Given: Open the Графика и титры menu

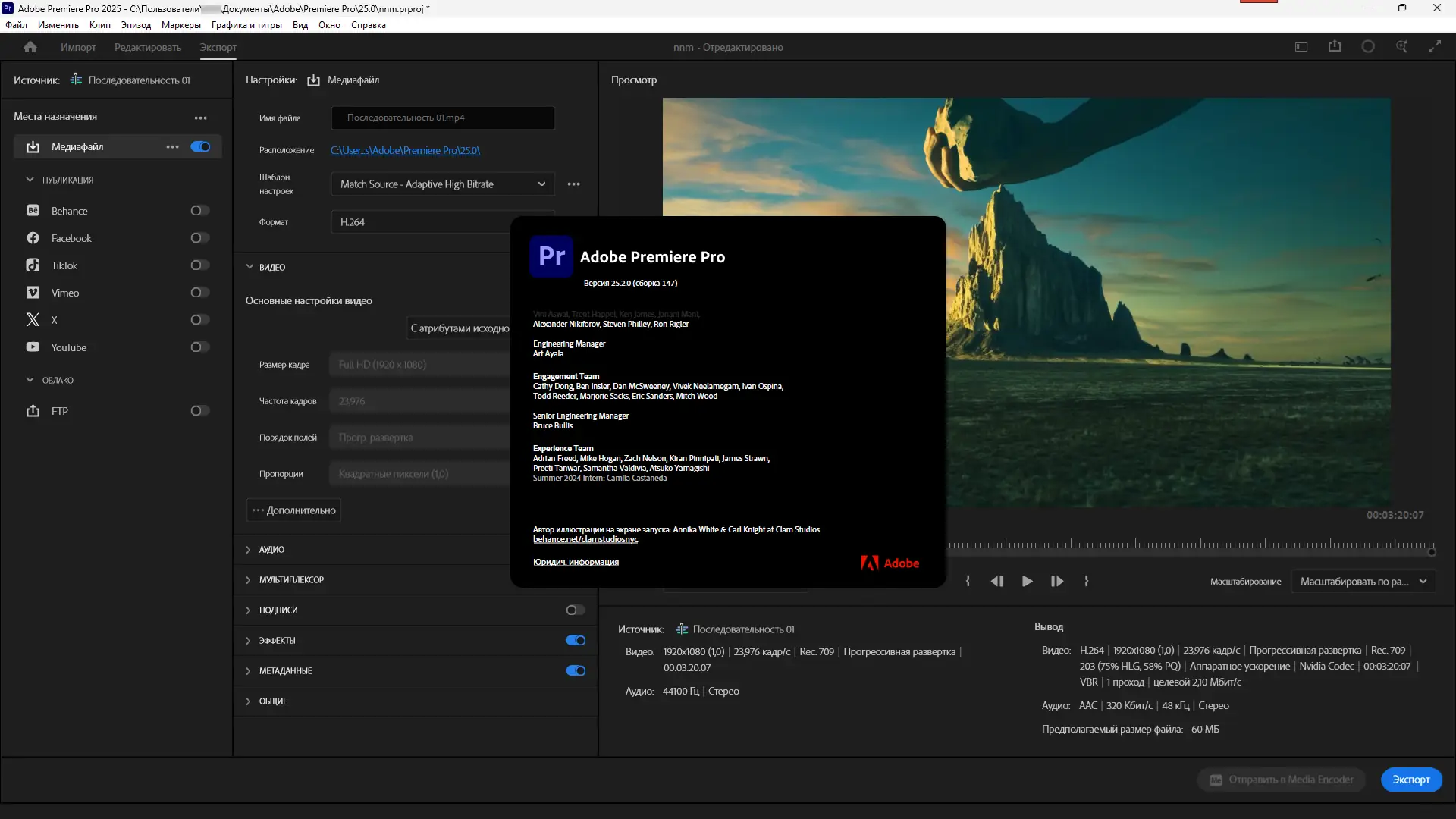Looking at the screenshot, I should click(x=246, y=25).
